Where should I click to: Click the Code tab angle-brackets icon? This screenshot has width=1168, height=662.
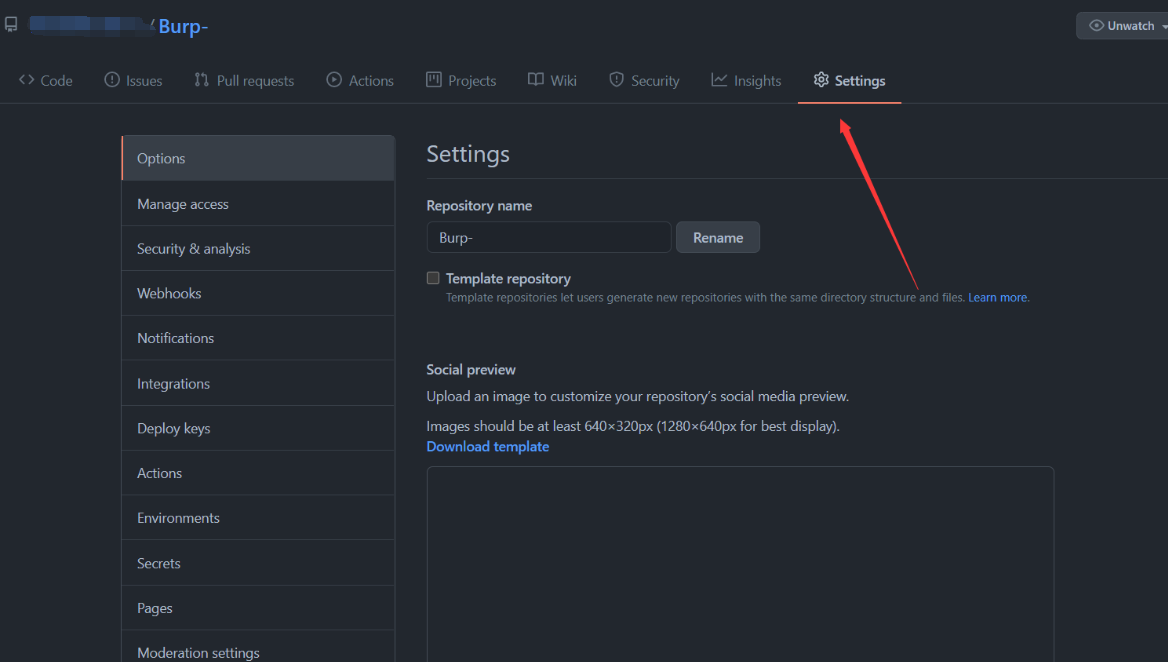[27, 80]
